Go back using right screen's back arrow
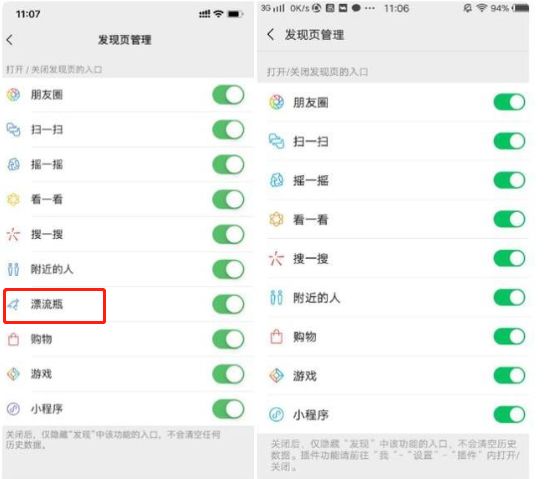 [x=271, y=34]
